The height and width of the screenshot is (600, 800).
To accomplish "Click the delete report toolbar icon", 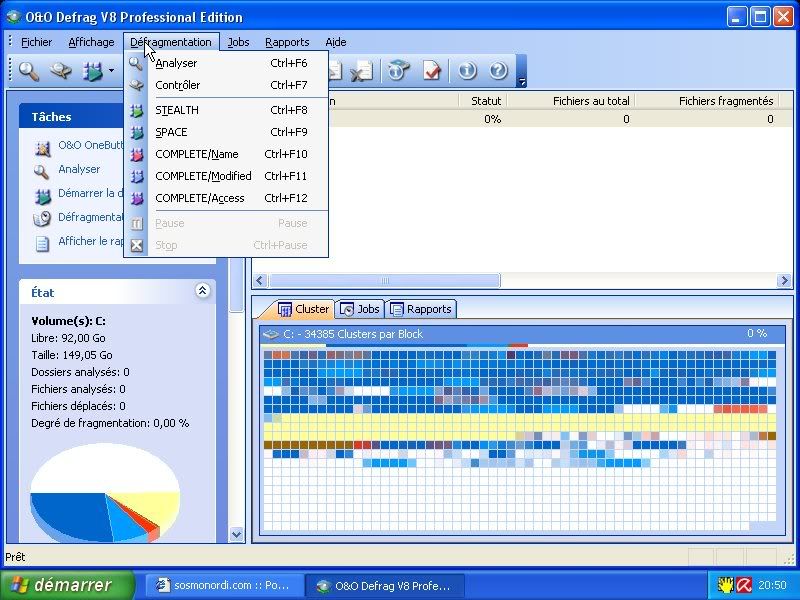I will coord(362,71).
